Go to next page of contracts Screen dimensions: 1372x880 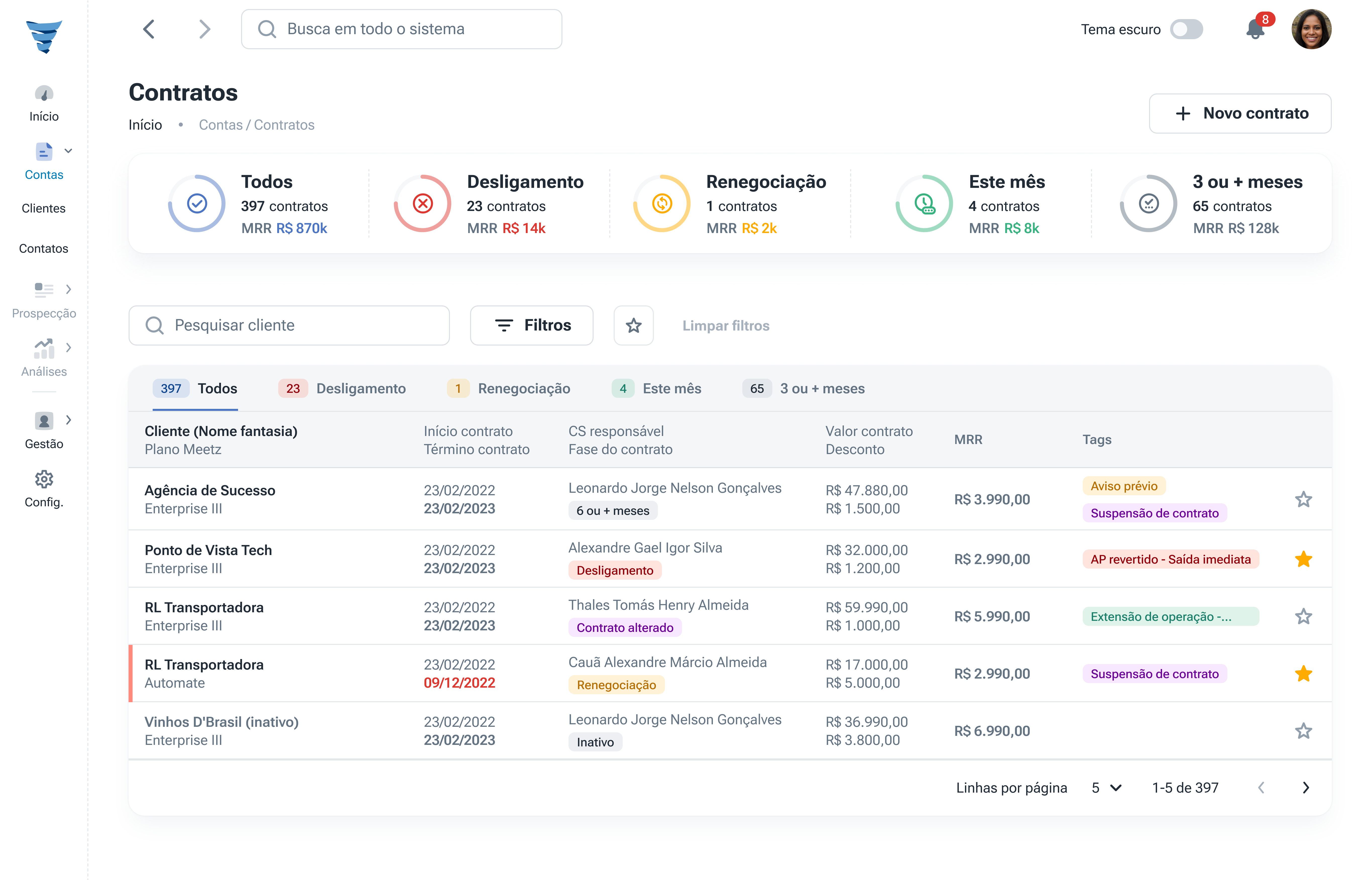click(x=1305, y=788)
